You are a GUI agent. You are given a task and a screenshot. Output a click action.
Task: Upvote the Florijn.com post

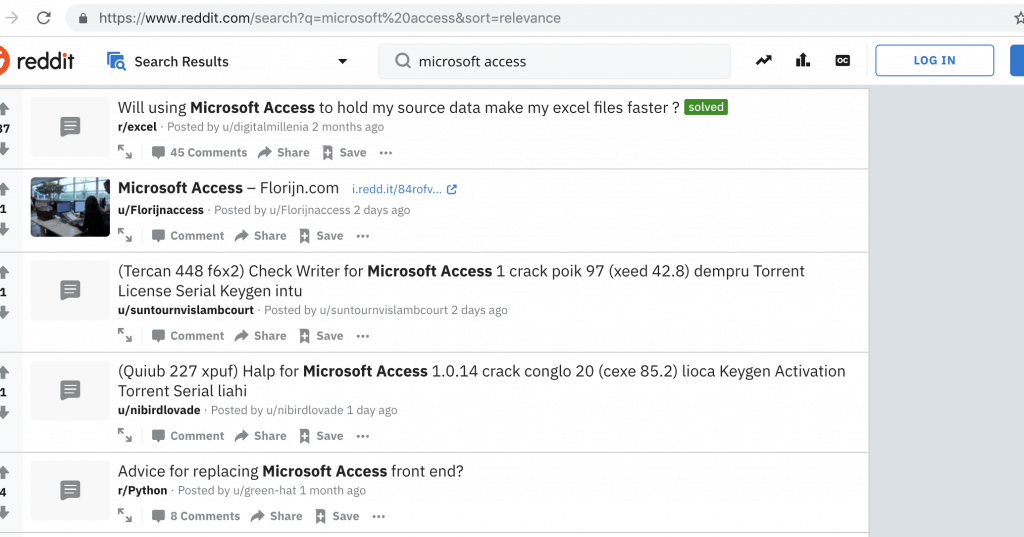coord(4,189)
